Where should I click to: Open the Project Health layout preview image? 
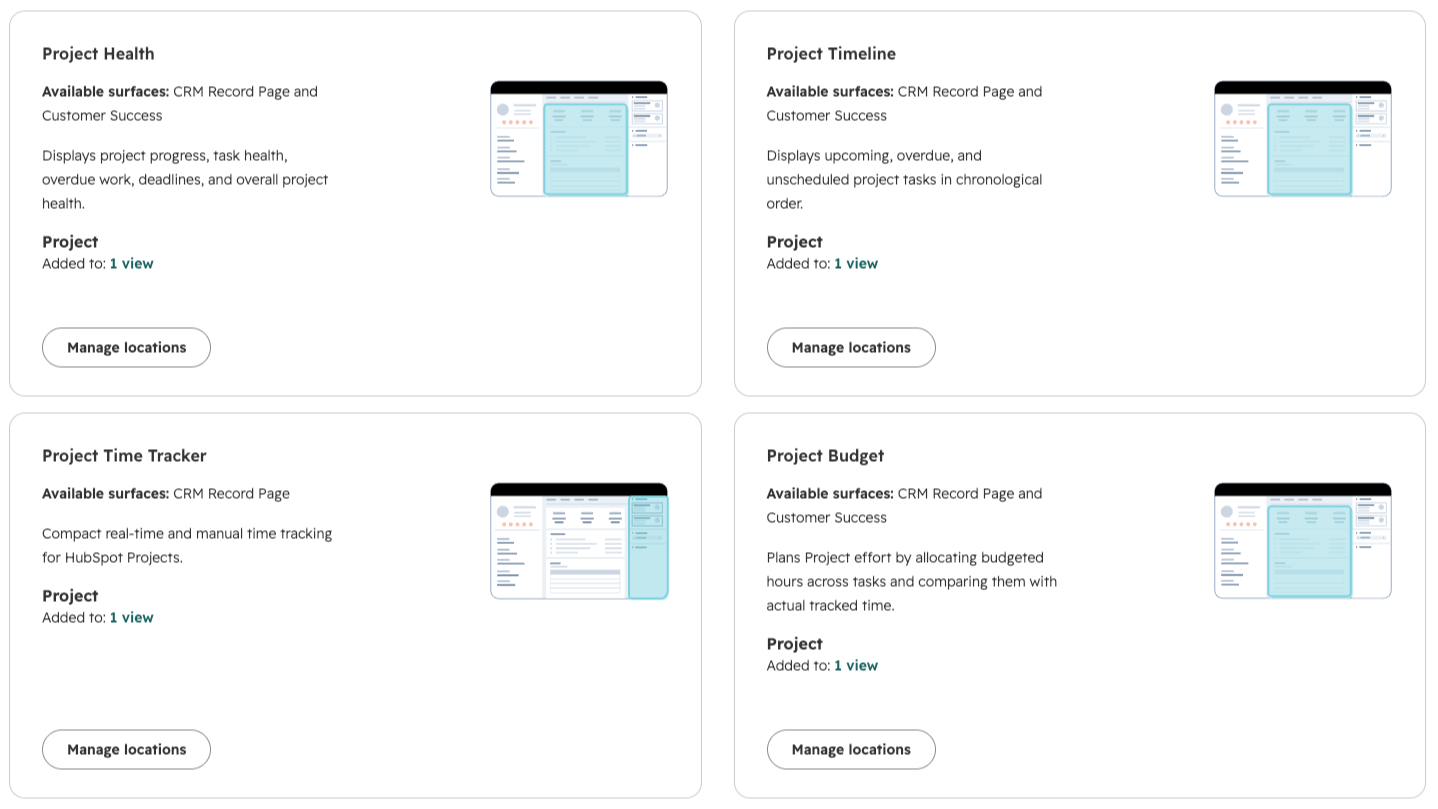pyautogui.click(x=579, y=139)
